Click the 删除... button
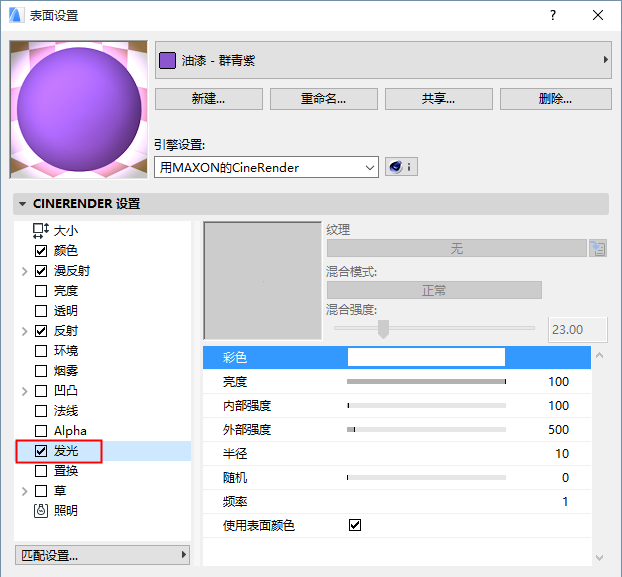The width and height of the screenshot is (622, 577). click(x=556, y=99)
